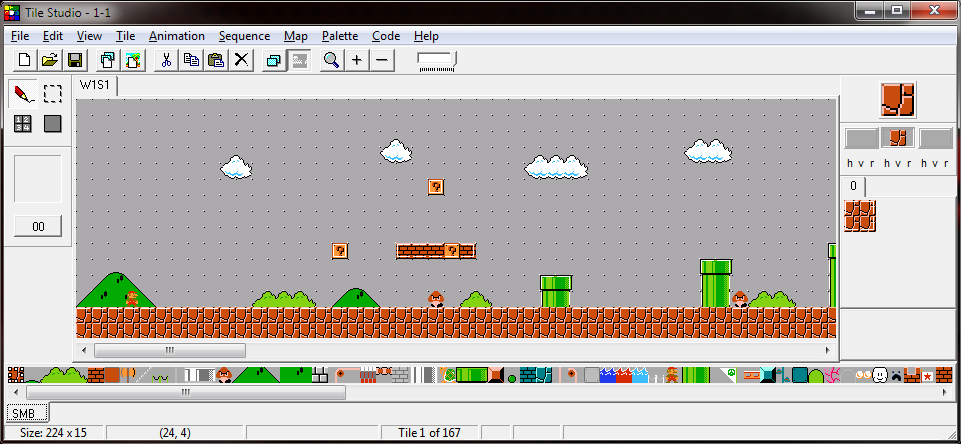
Task: Select the empty left layer tile box
Action: point(861,139)
